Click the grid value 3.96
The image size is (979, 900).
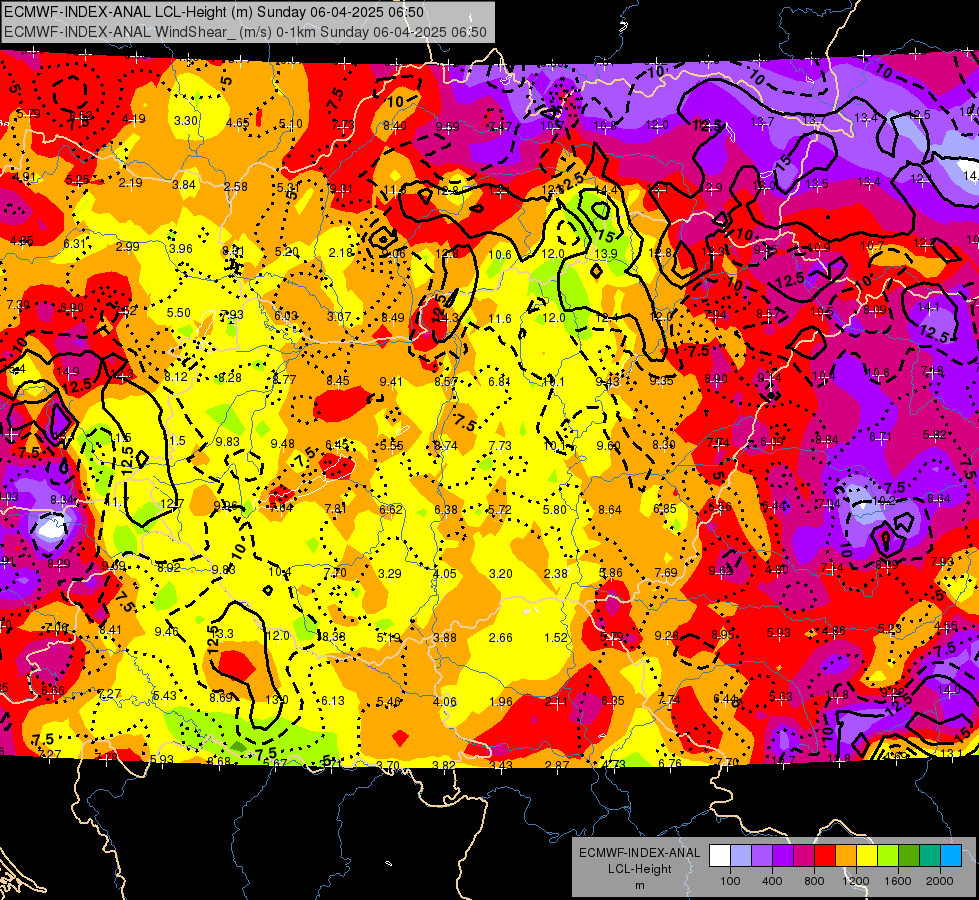point(181,248)
